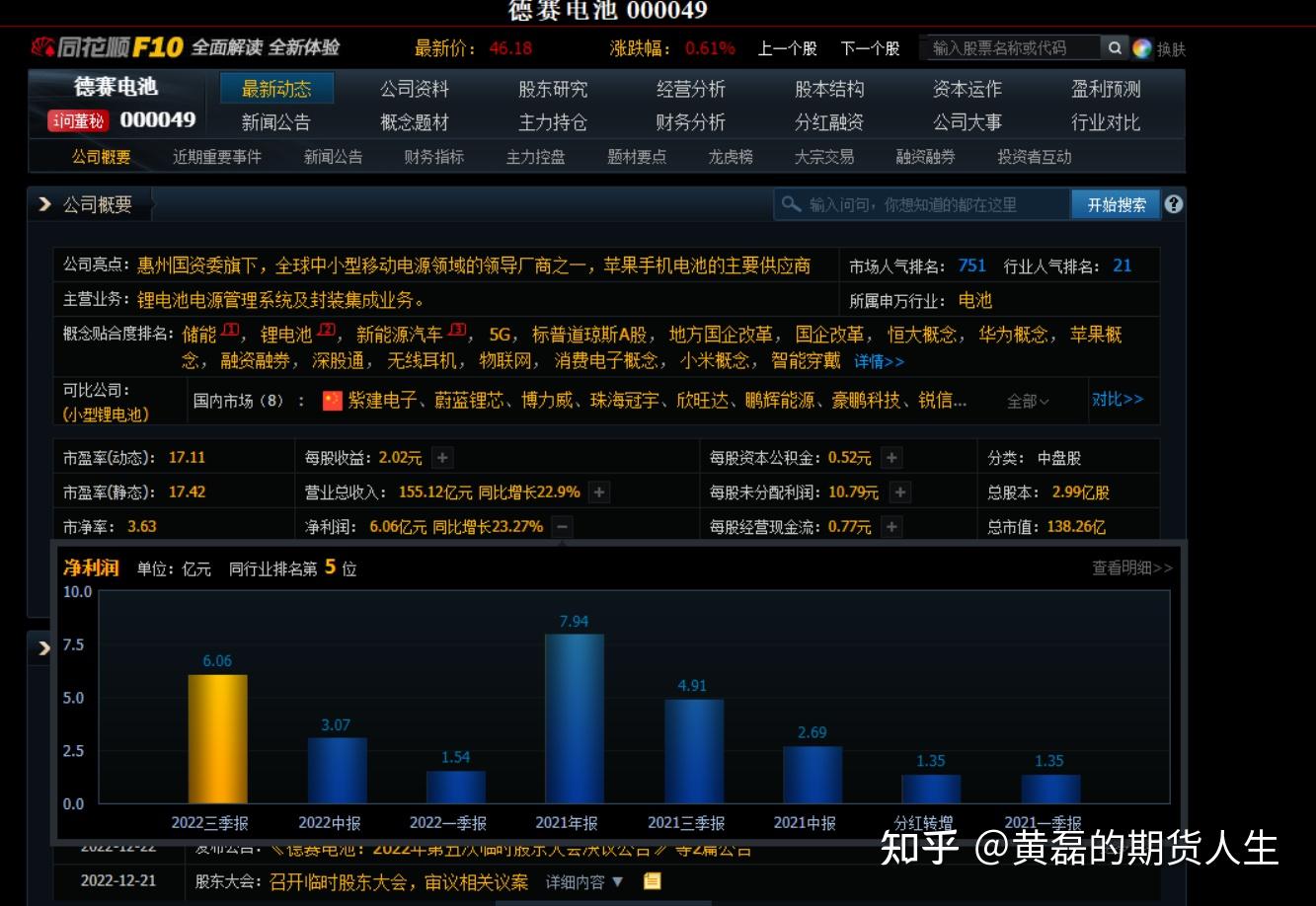Select 大宗交易 sub-tab
Viewport: 1316px width, 906px height.
pyautogui.click(x=824, y=157)
